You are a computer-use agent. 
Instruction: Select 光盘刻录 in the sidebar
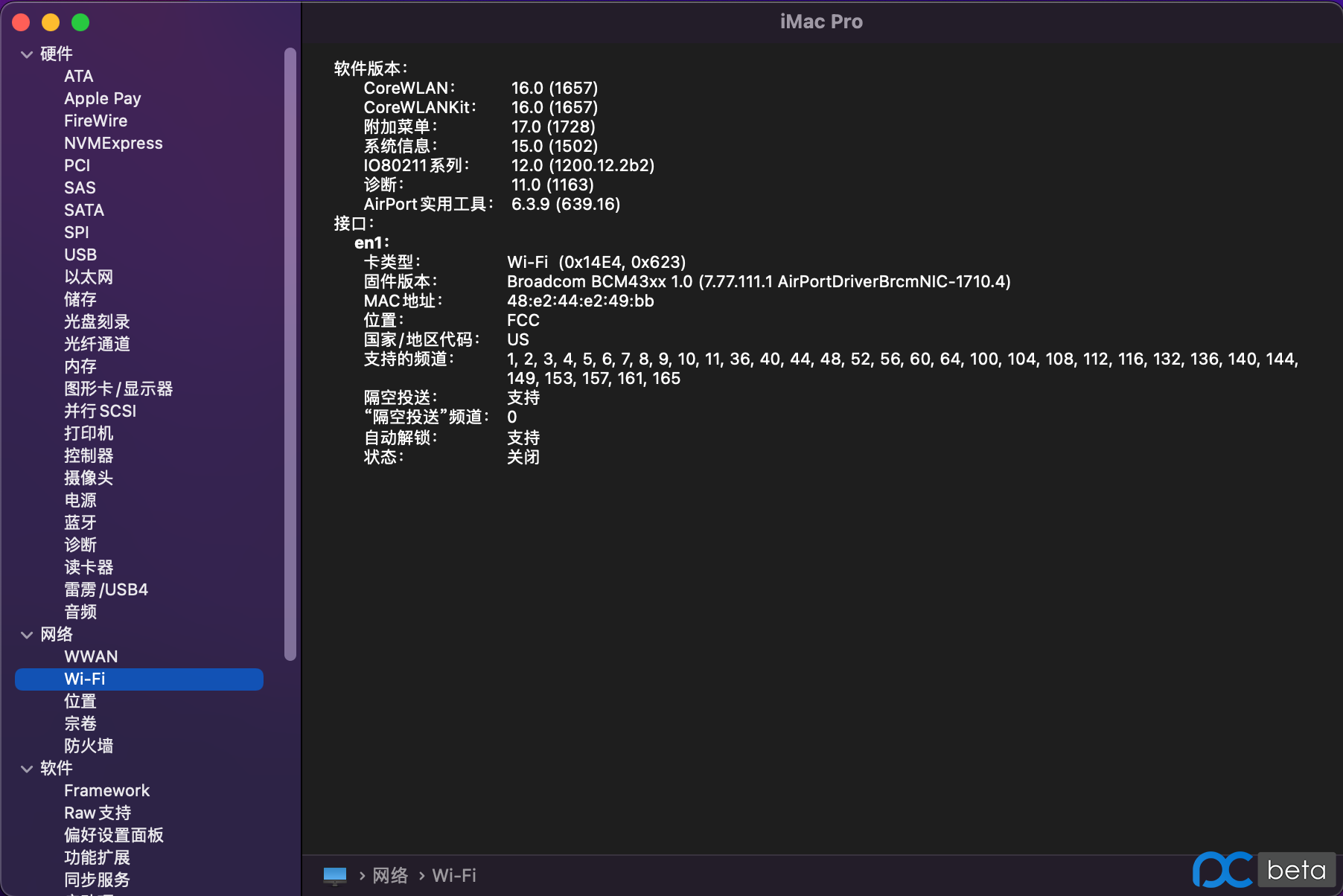[x=97, y=321]
